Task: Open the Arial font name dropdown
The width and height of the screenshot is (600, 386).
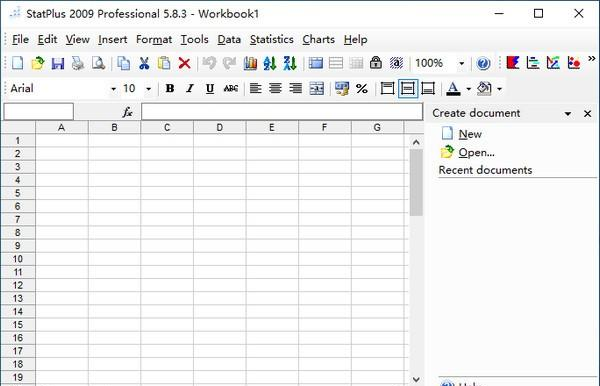Action: (x=113, y=89)
